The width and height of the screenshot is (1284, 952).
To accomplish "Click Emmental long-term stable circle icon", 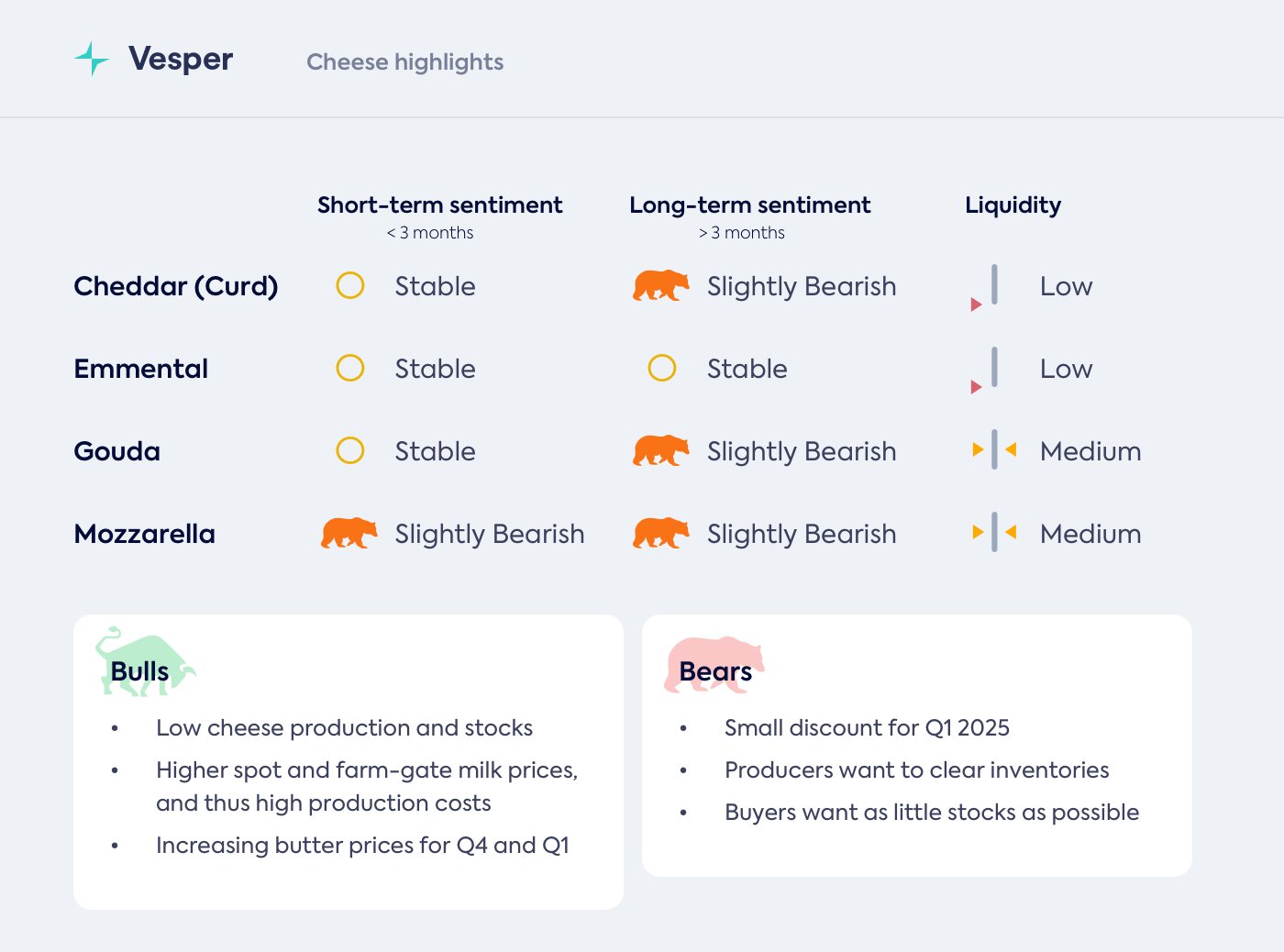I will pos(662,369).
